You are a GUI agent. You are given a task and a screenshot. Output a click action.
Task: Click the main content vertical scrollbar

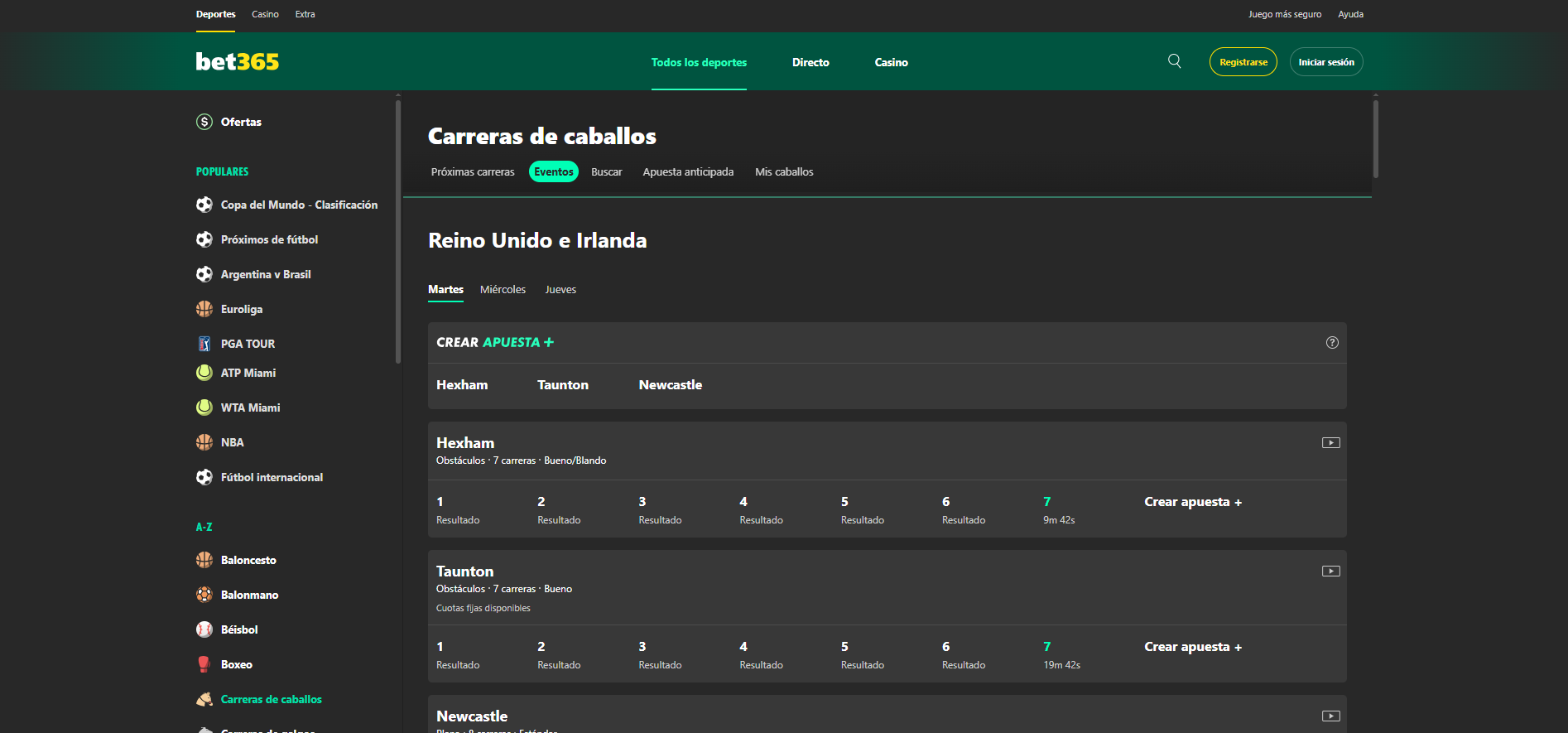1376,138
